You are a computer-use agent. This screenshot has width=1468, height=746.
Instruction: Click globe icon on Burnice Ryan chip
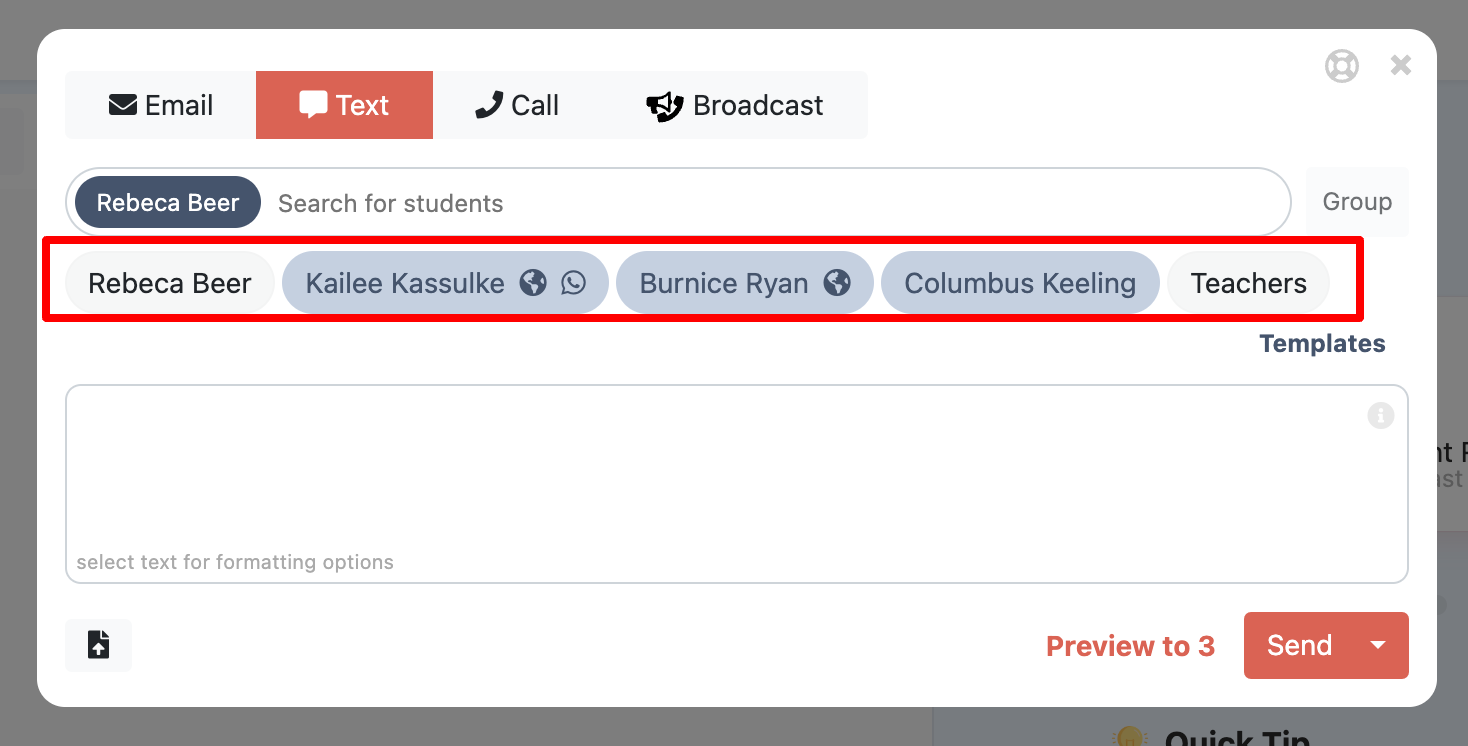pos(837,283)
